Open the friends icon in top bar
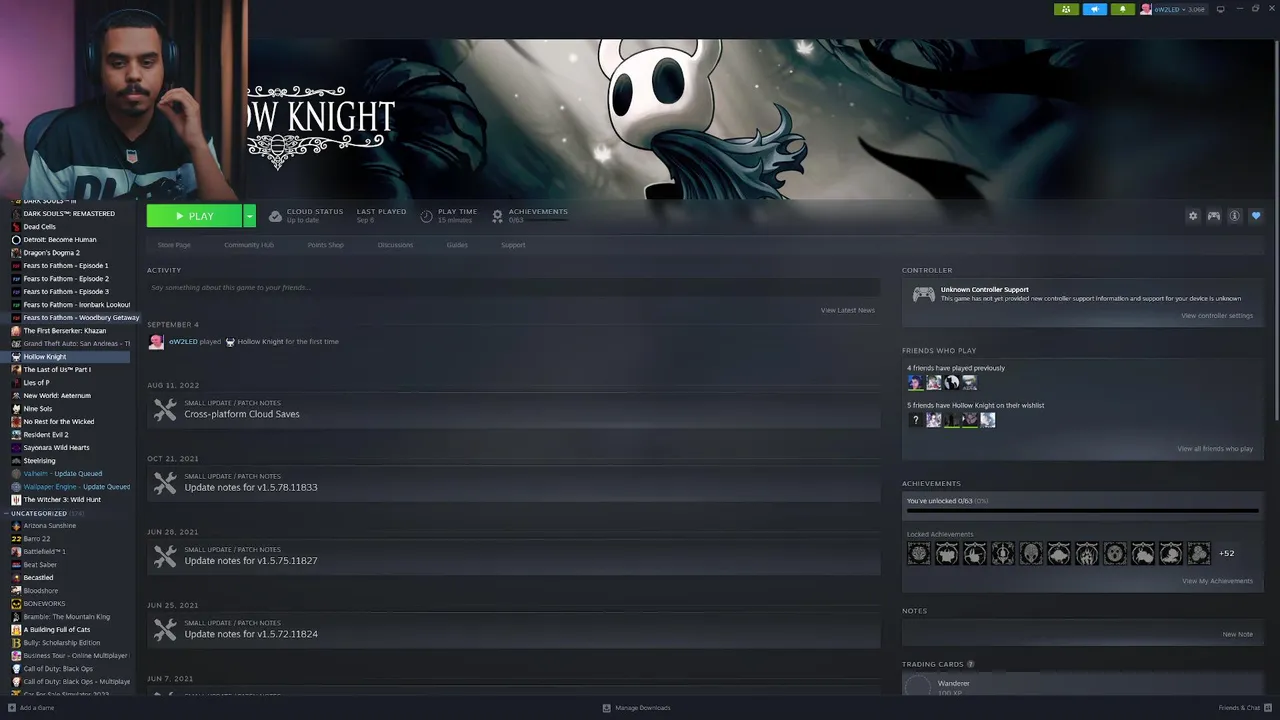Screen dimensions: 1280x720 coord(1066,9)
